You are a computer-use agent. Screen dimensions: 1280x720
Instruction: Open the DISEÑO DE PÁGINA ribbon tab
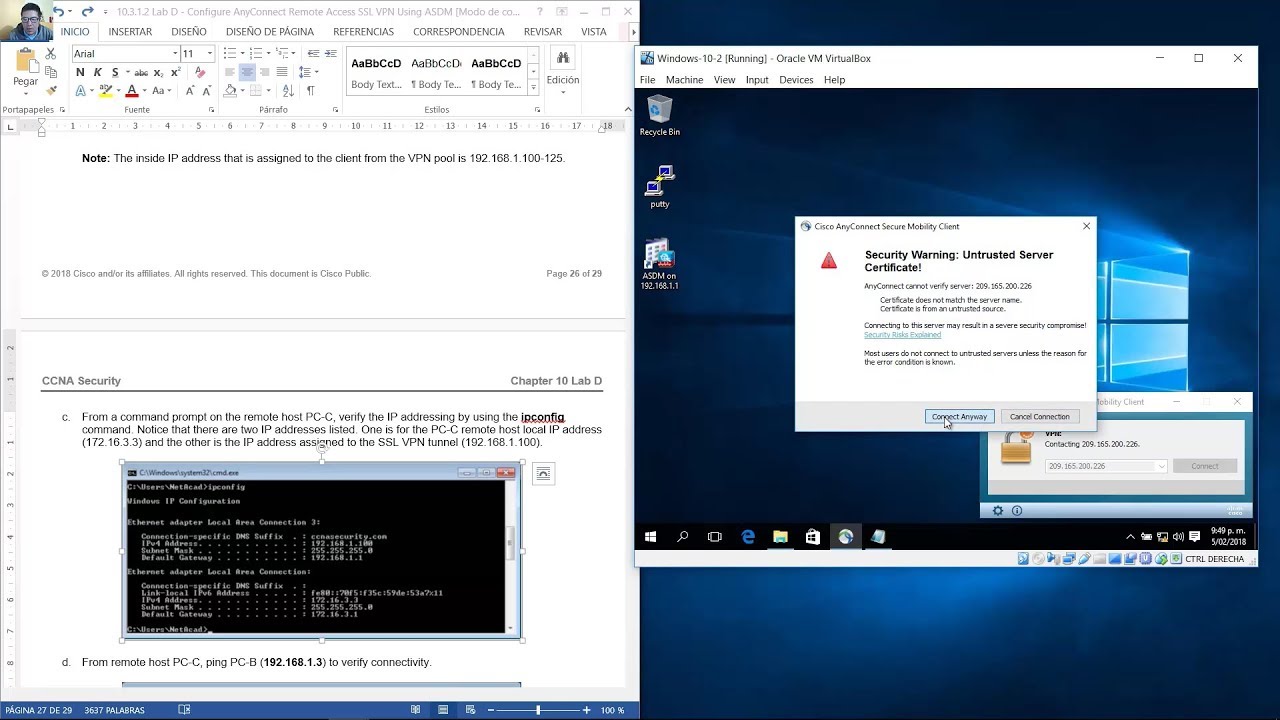(x=270, y=32)
